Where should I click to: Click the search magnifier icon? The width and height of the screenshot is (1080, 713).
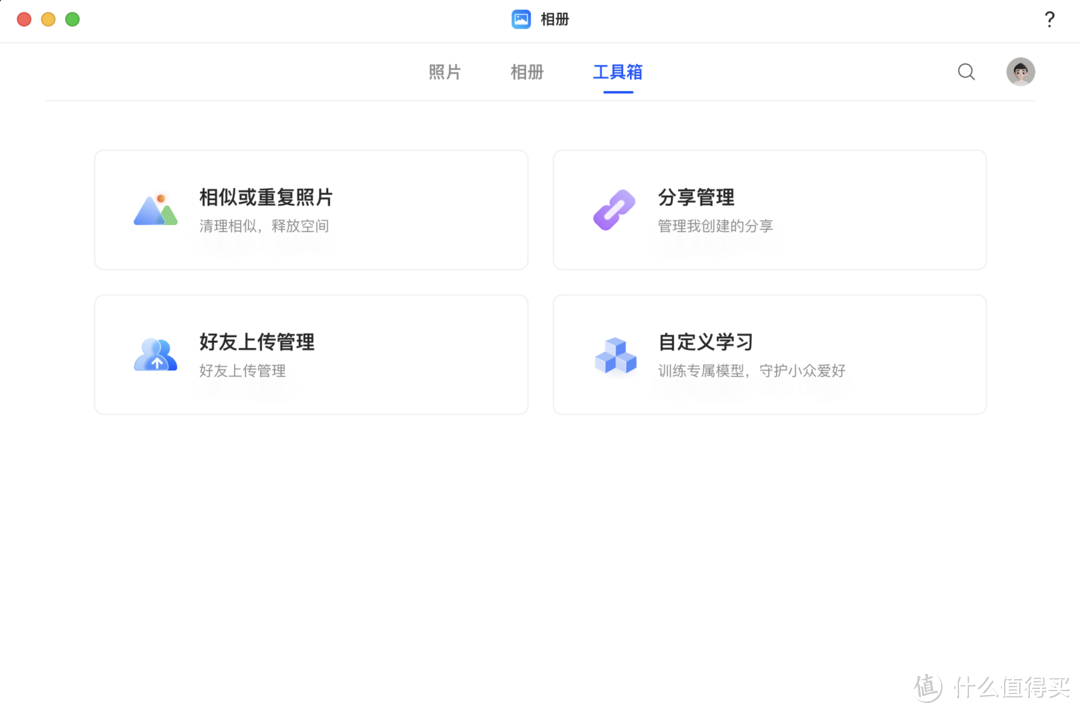[x=965, y=71]
